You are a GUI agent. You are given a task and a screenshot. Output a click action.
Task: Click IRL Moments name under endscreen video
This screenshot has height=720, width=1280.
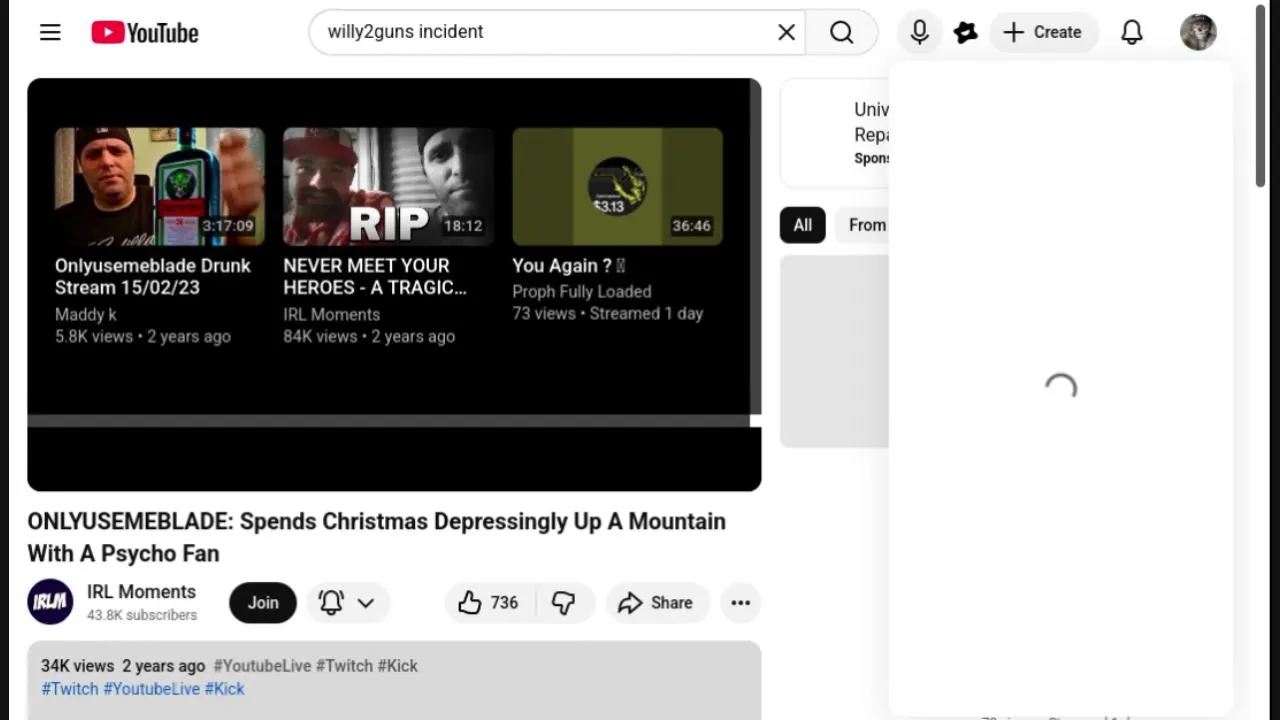(x=331, y=314)
